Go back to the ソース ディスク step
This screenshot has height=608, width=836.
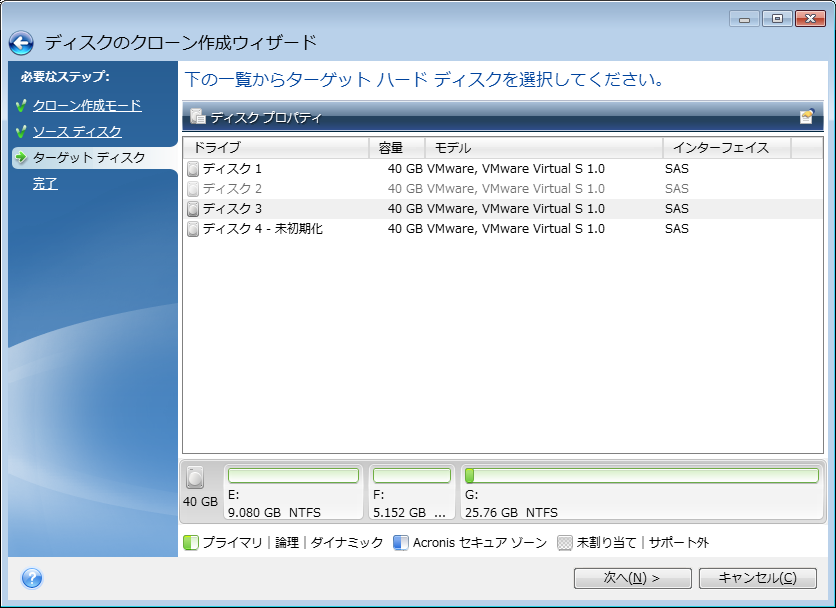point(77,131)
